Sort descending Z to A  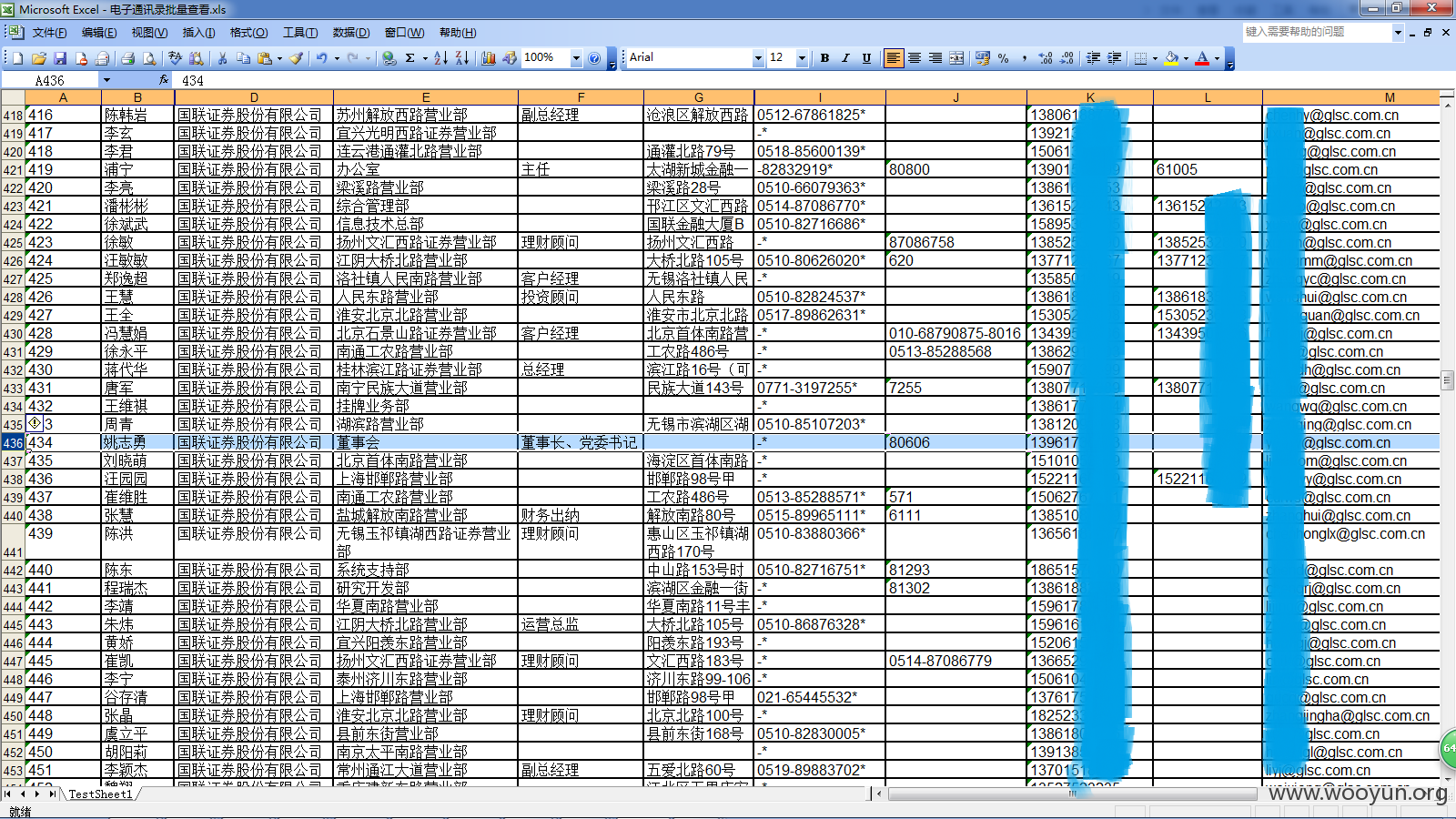pyautogui.click(x=461, y=58)
